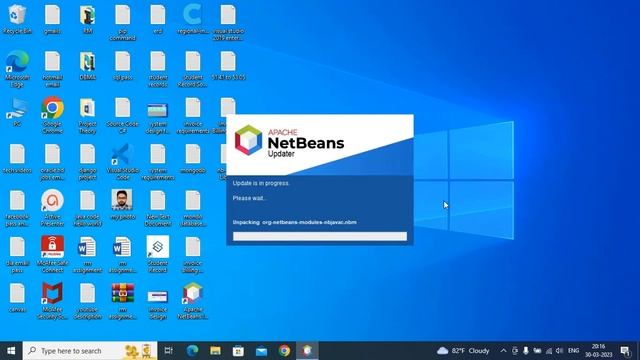Viewport: 640px width, 360px height.
Task: Open the McAfee Safe Connect shortcut
Action: [x=52, y=254]
